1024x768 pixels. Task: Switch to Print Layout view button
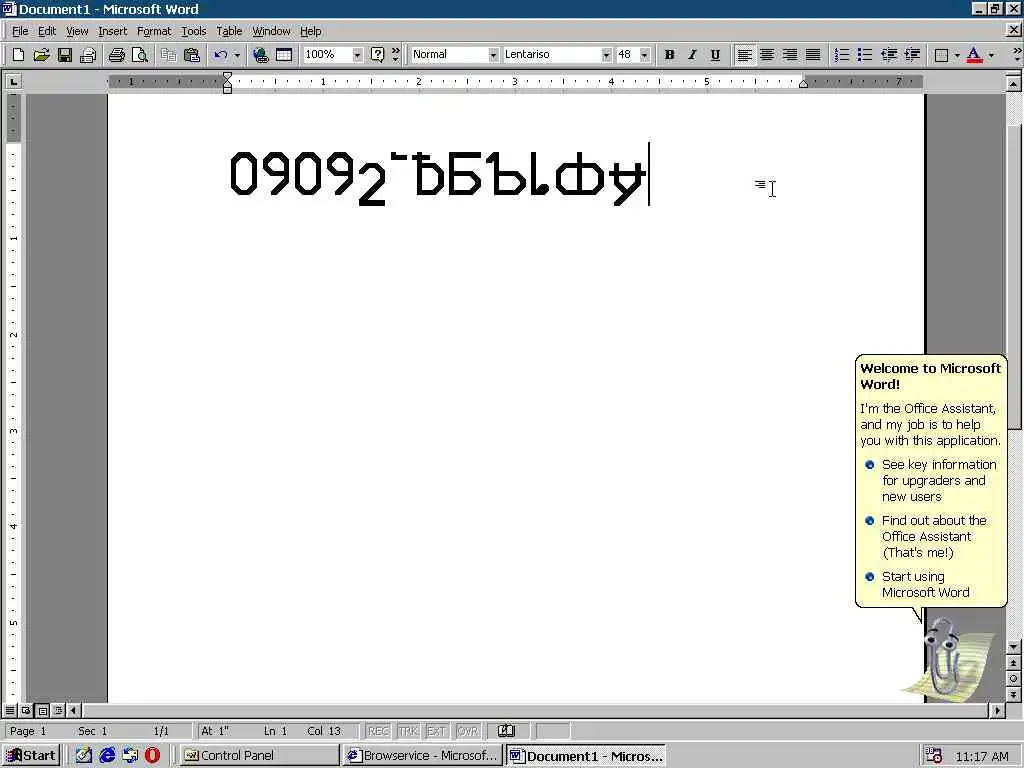click(42, 710)
